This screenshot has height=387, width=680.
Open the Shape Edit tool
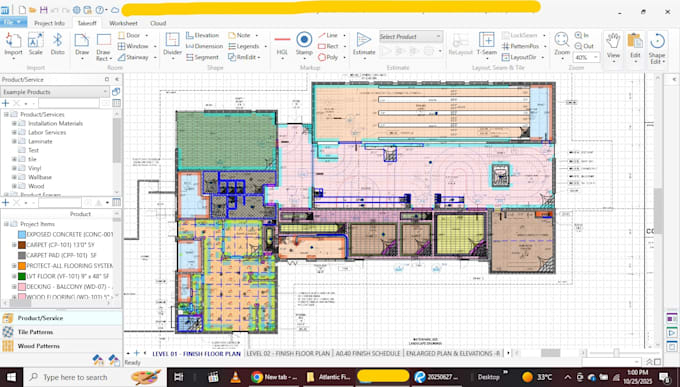tap(657, 48)
